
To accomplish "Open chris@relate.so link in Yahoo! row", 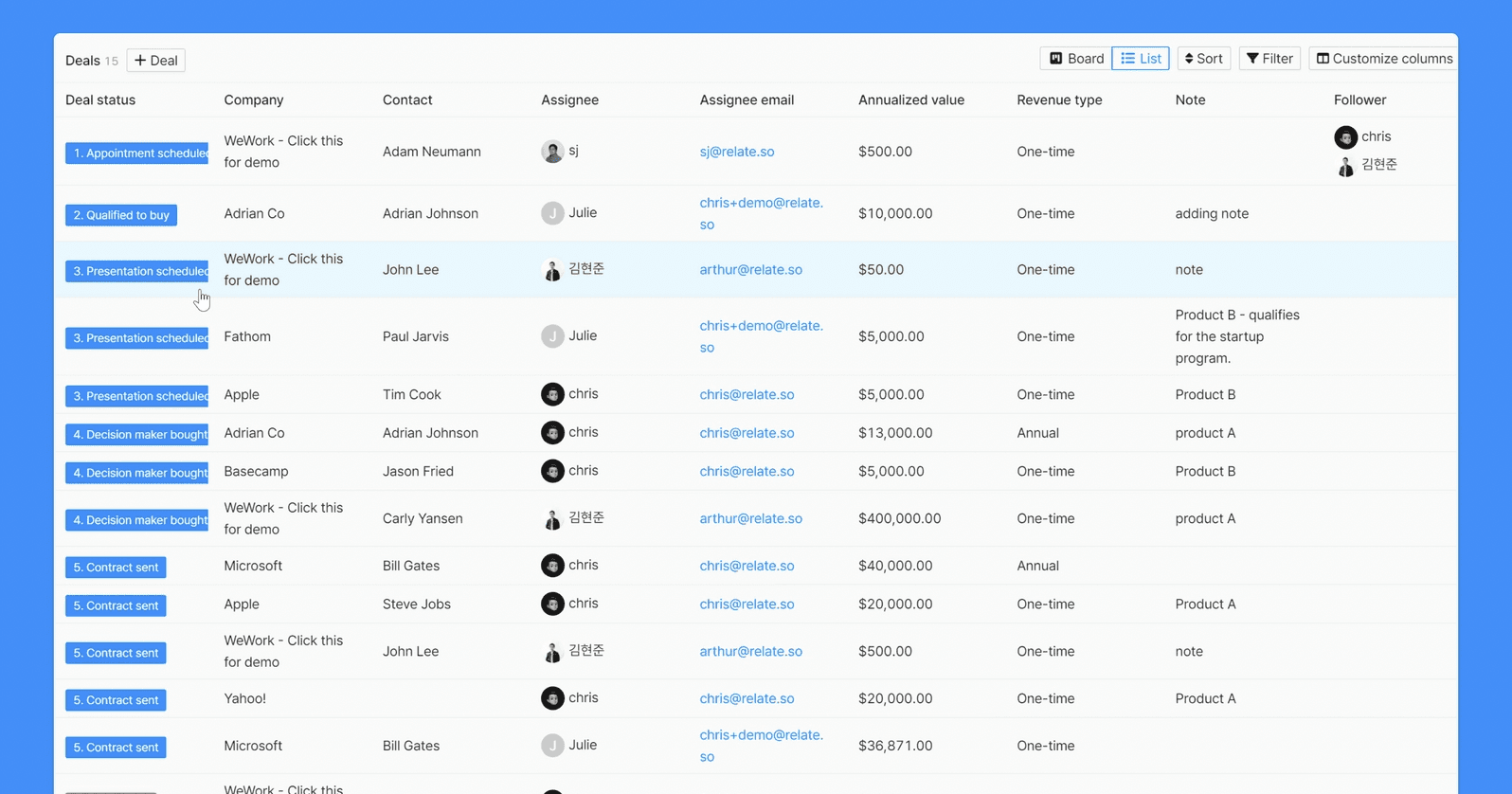I will tap(747, 698).
